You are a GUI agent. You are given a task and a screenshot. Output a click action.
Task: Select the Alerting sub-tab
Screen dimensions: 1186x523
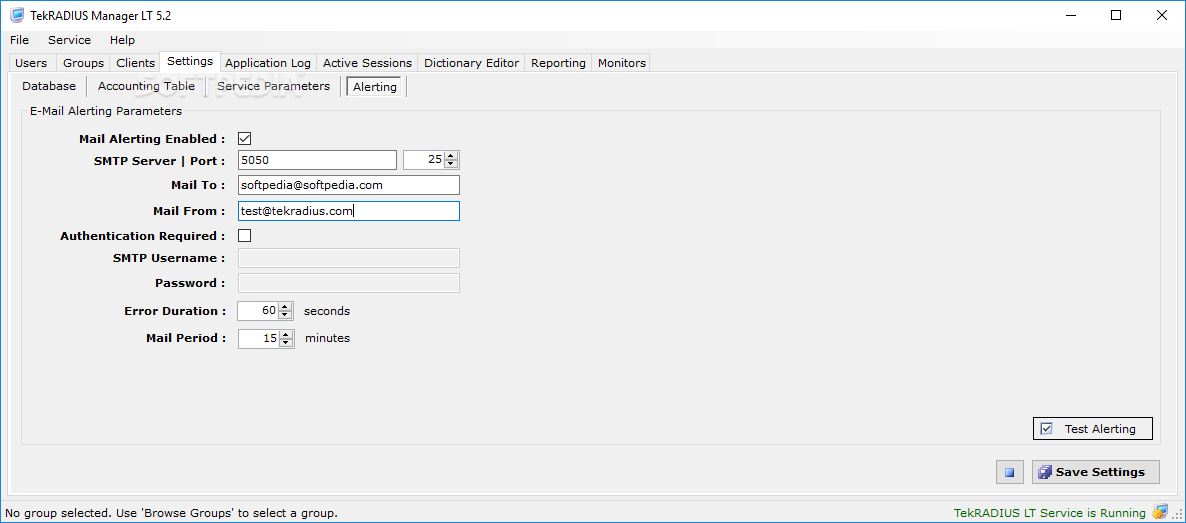point(375,87)
